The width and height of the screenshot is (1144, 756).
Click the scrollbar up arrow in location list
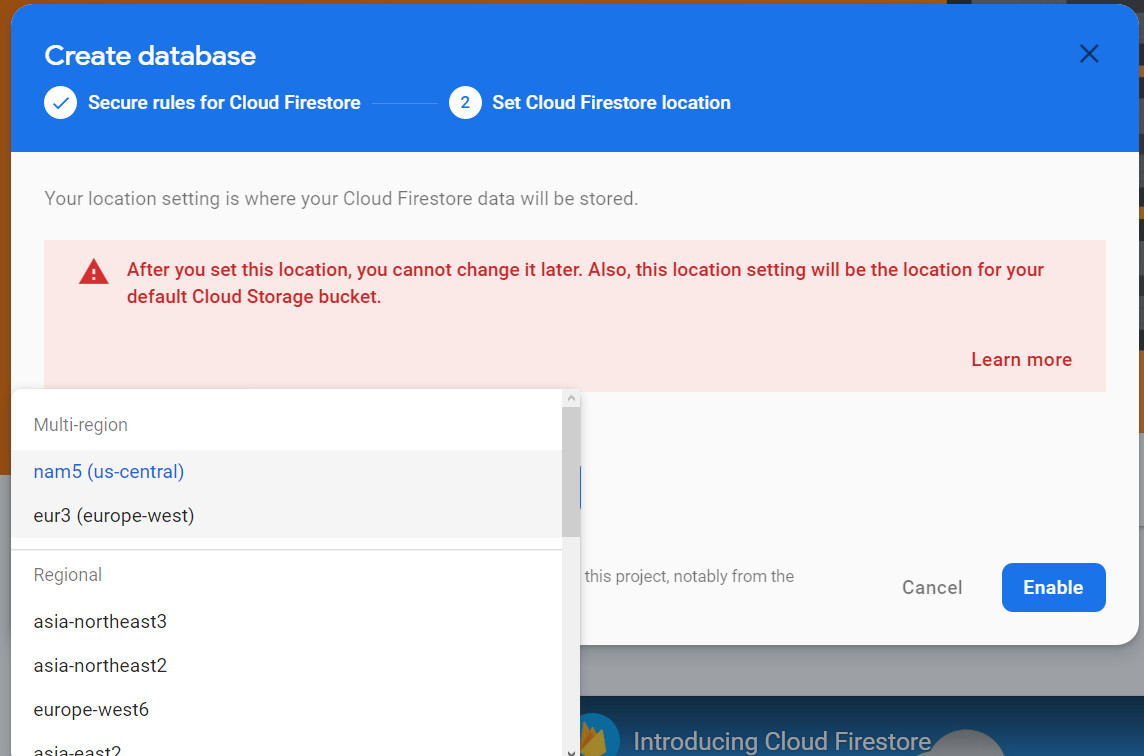pos(571,398)
